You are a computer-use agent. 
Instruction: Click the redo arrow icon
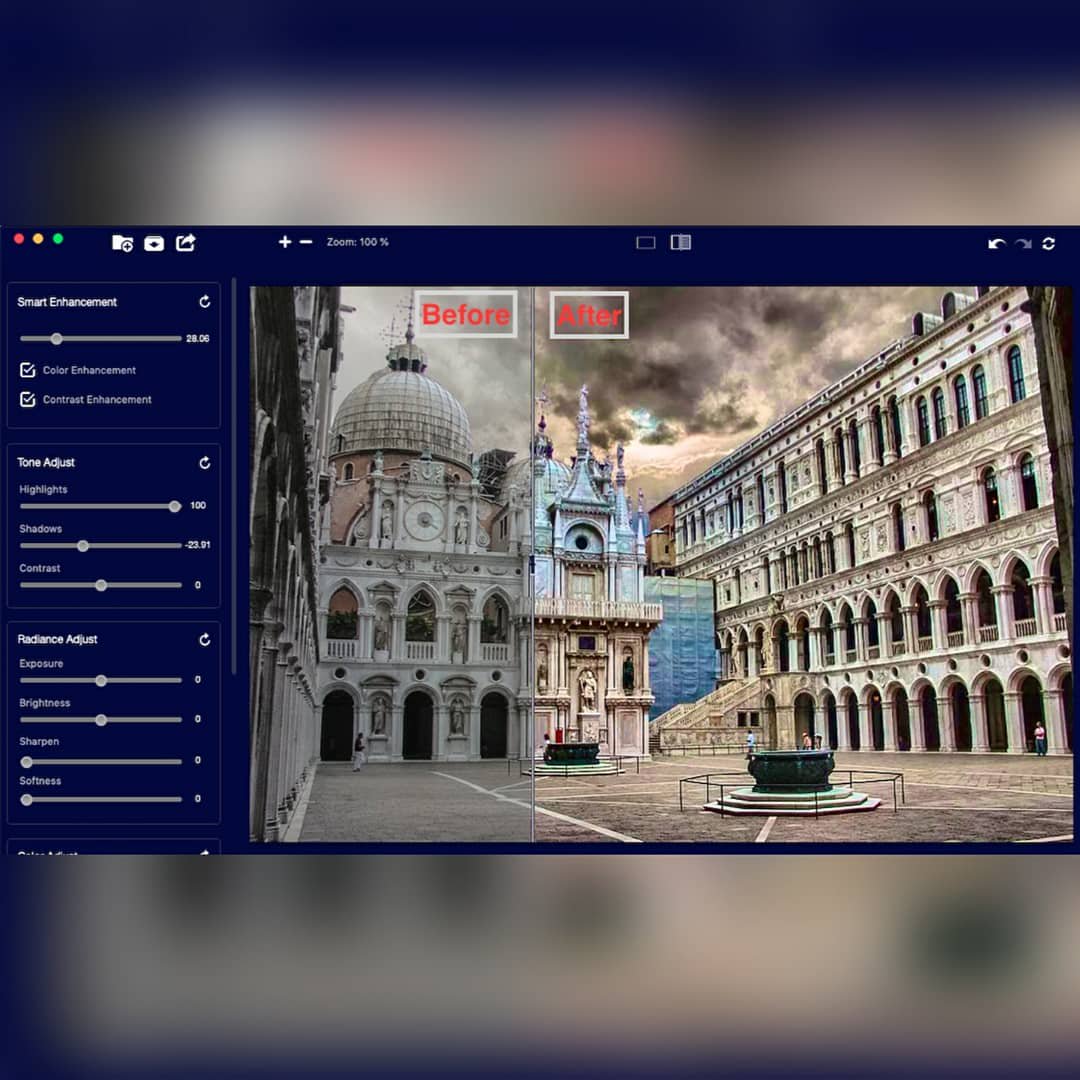tap(1024, 243)
